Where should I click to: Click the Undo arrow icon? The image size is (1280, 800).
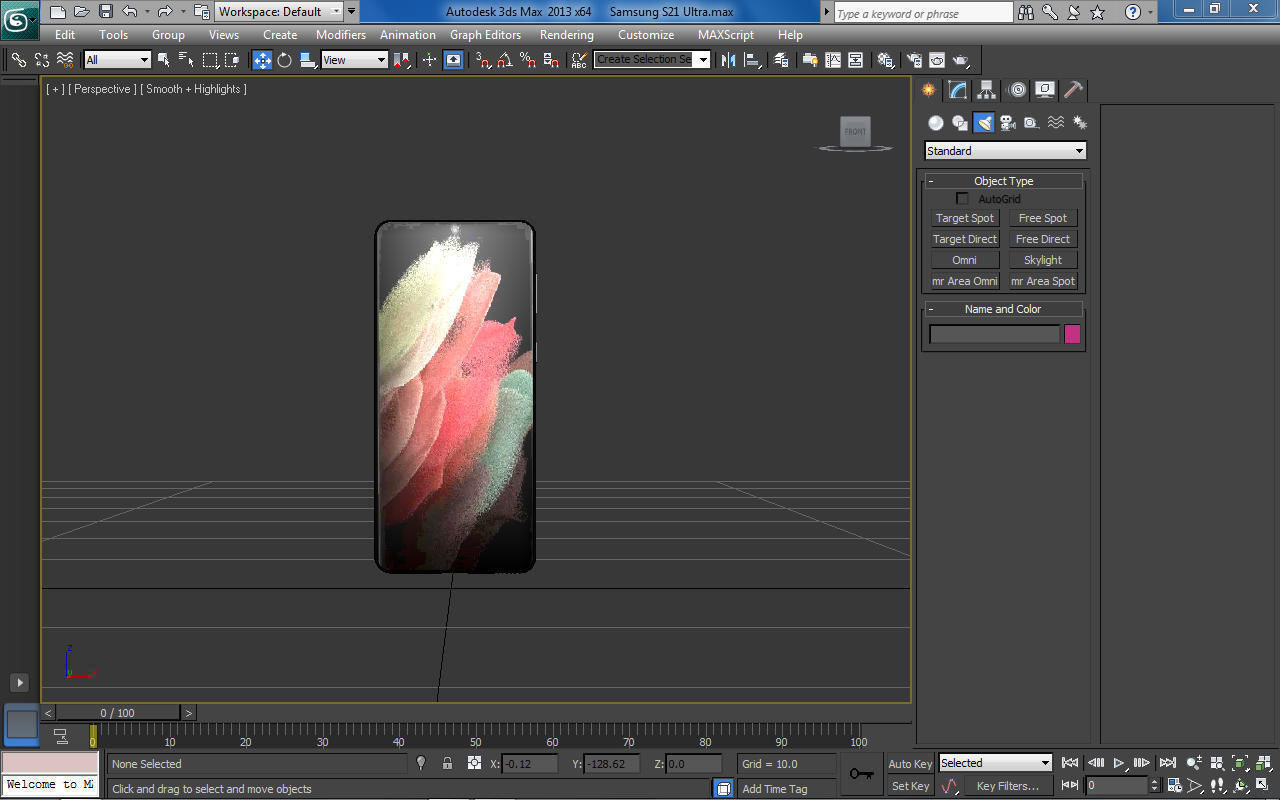coord(129,12)
